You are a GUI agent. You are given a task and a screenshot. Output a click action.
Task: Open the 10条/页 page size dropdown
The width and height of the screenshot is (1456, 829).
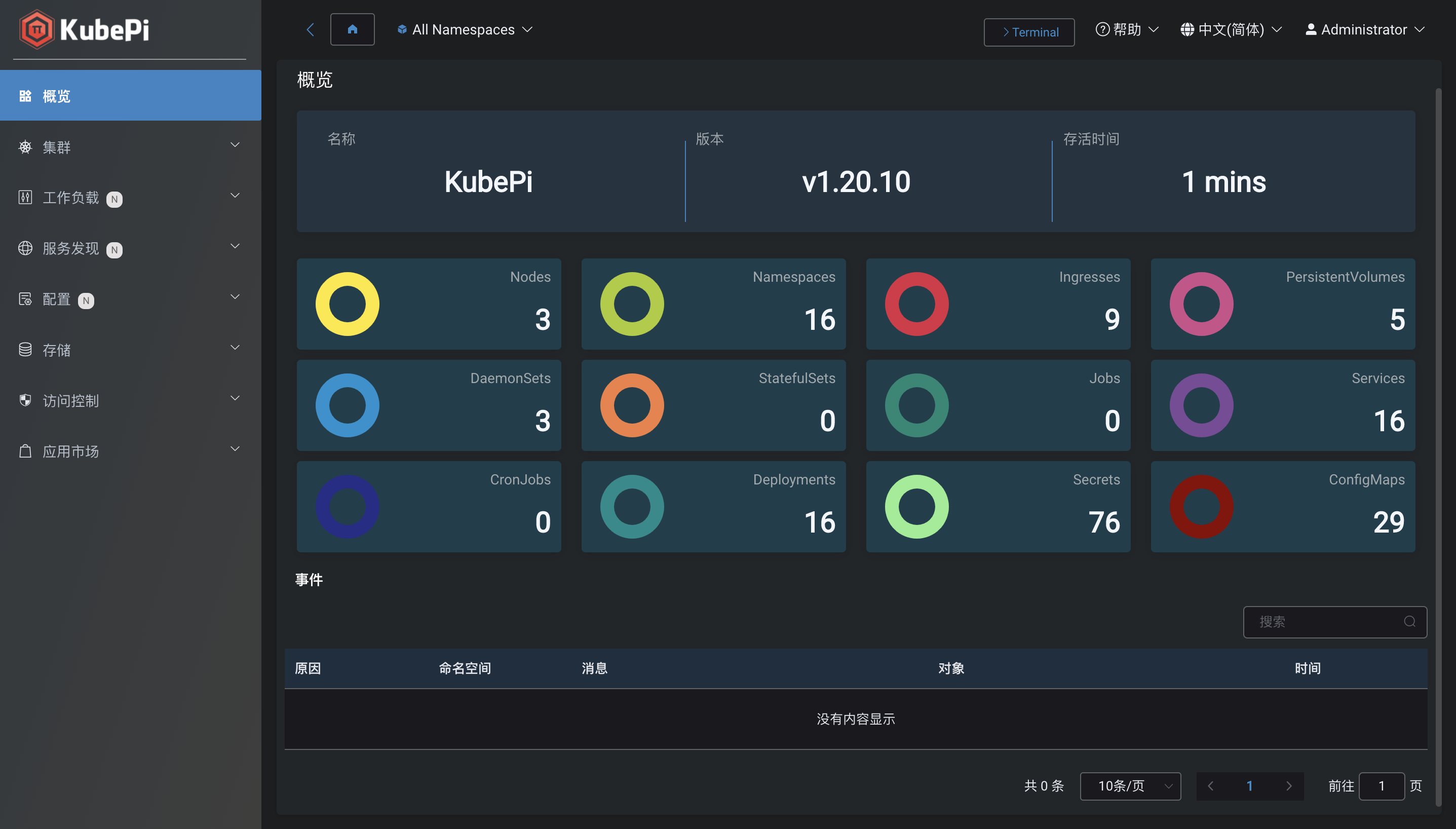click(1130, 786)
